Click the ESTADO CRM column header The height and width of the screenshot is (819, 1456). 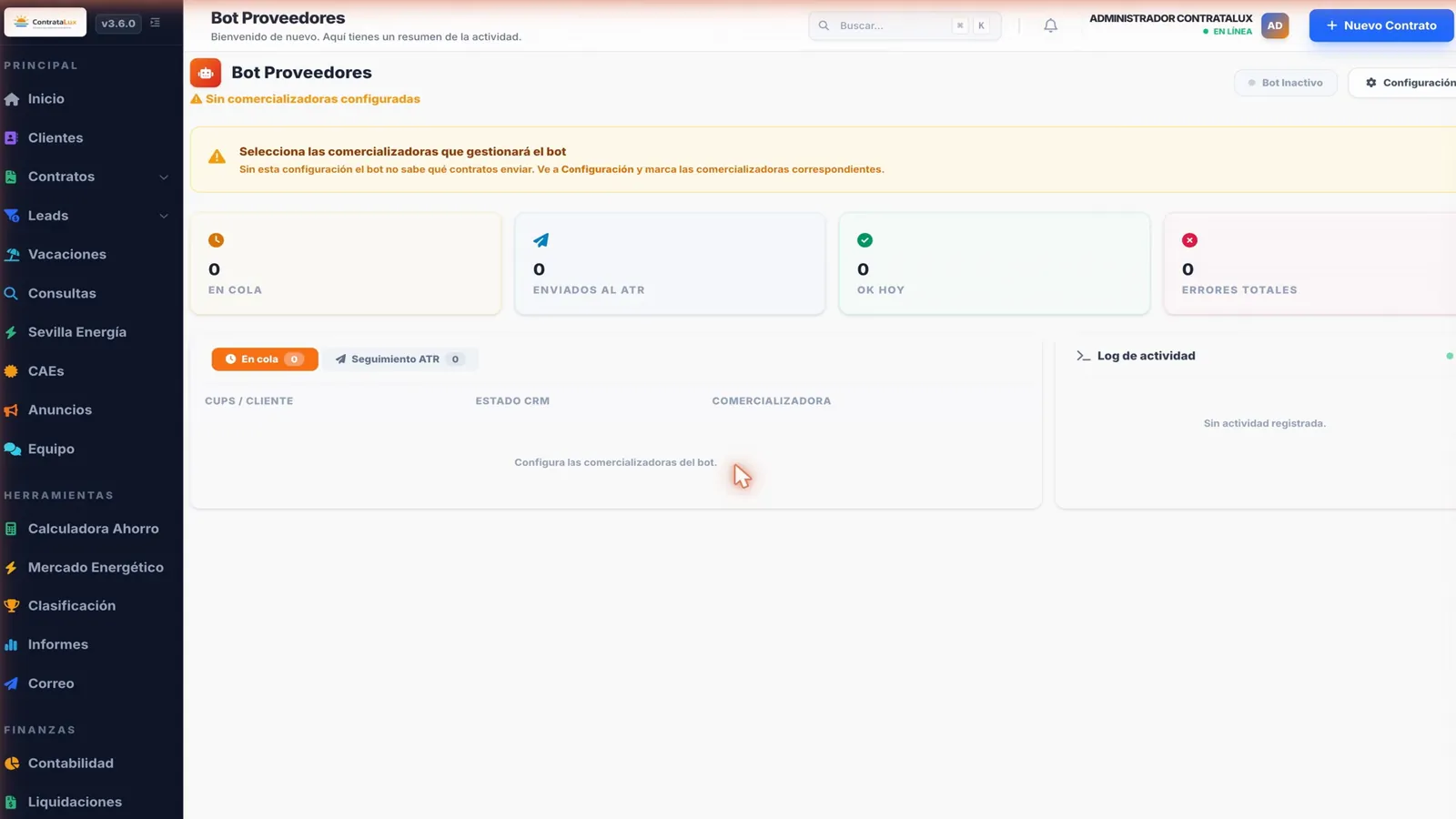coord(512,401)
